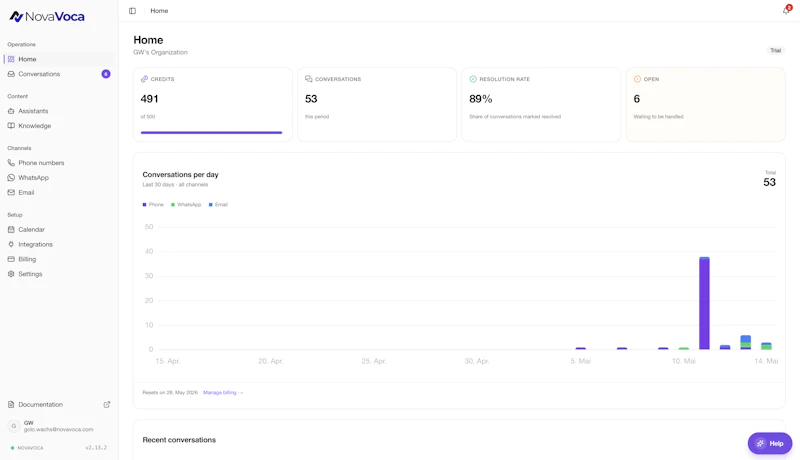The width and height of the screenshot is (800, 460).
Task: Click the 'GW's Organization' subtitle
Action: click(160, 52)
